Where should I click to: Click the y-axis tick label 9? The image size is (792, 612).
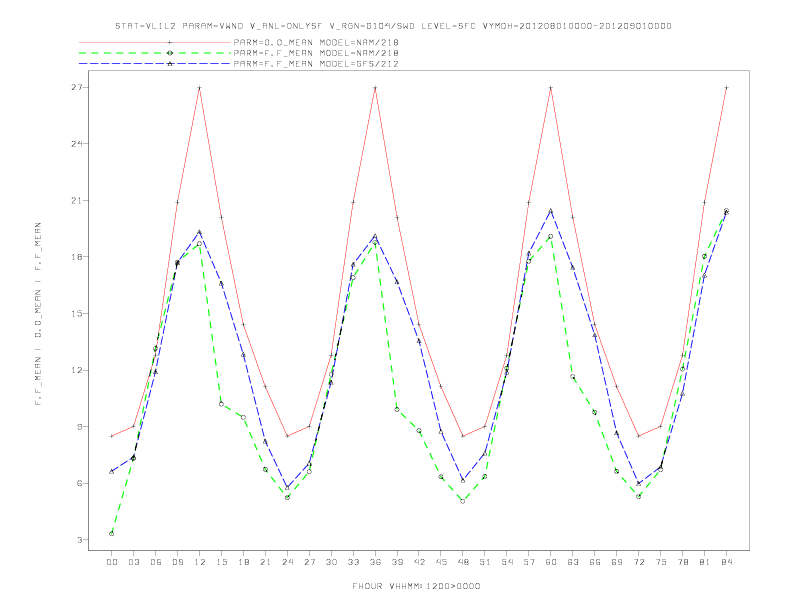79,427
